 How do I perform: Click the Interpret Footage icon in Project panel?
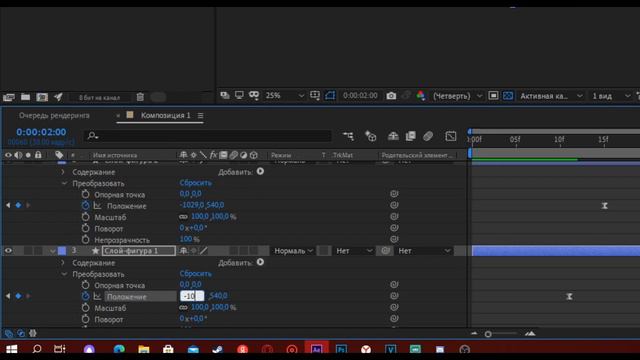click(x=9, y=97)
